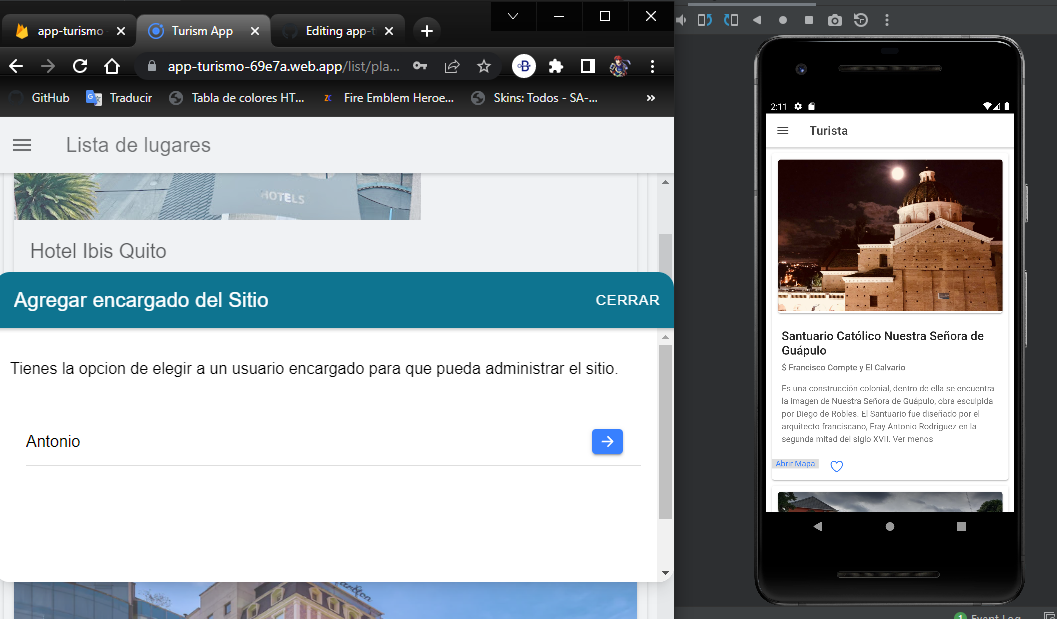Click the emulator snapshot restore icon

pos(860,19)
